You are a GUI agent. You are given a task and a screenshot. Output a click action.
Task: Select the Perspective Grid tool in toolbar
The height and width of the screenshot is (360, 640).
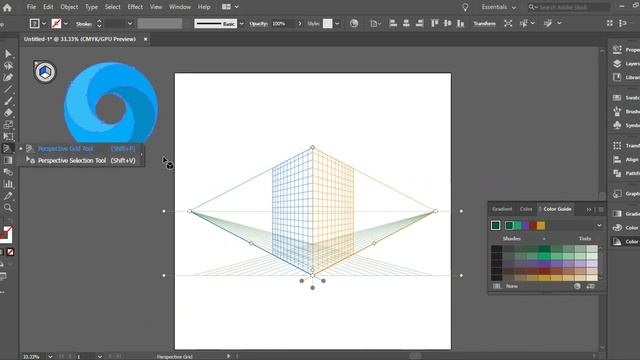(x=7, y=148)
